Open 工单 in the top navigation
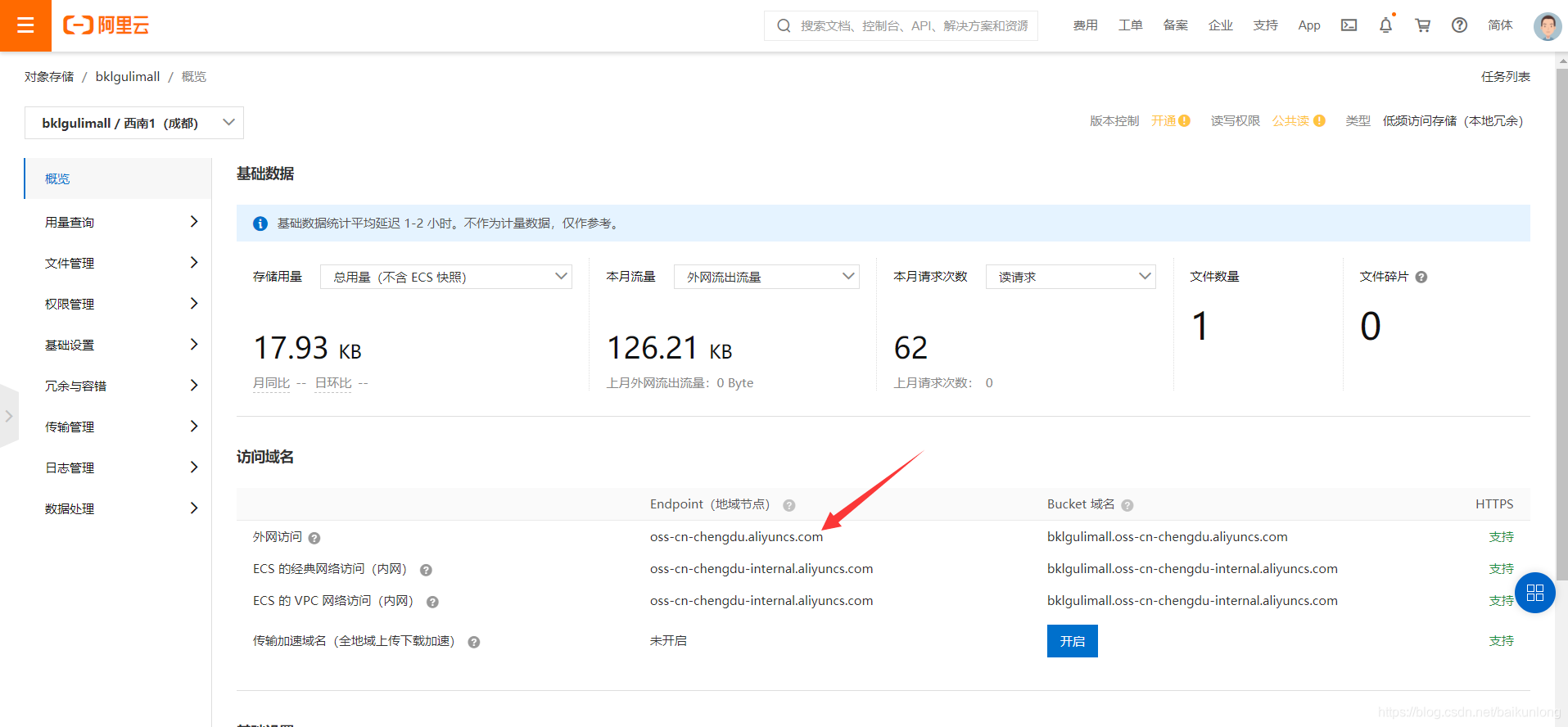The image size is (1568, 727). [x=1131, y=25]
